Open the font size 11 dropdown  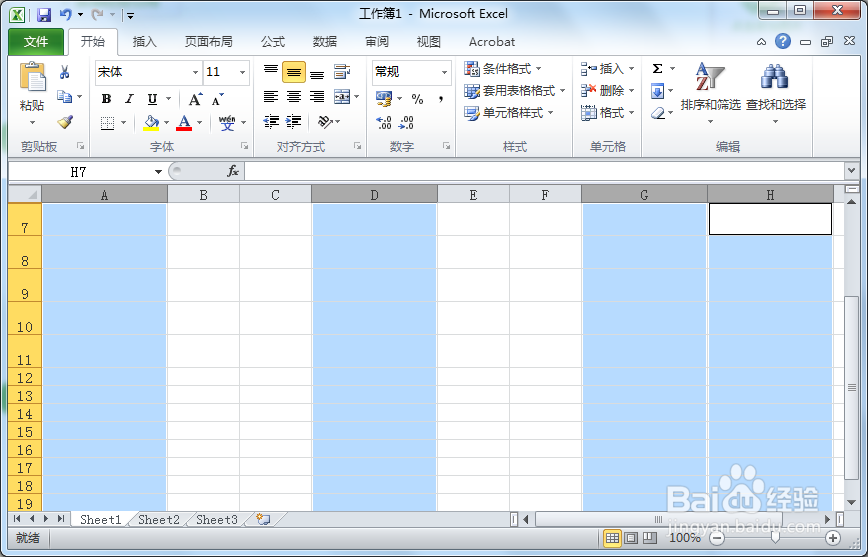[x=242, y=73]
